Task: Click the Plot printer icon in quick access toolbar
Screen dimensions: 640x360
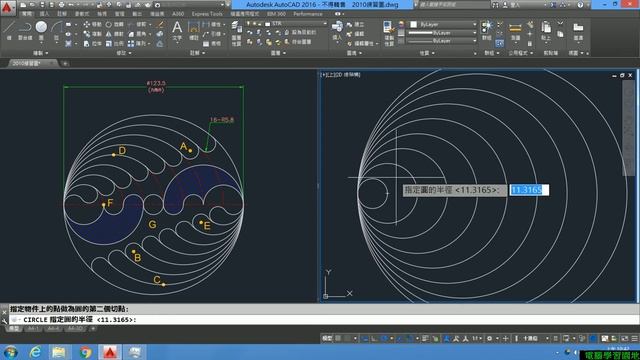Action: coord(61,5)
